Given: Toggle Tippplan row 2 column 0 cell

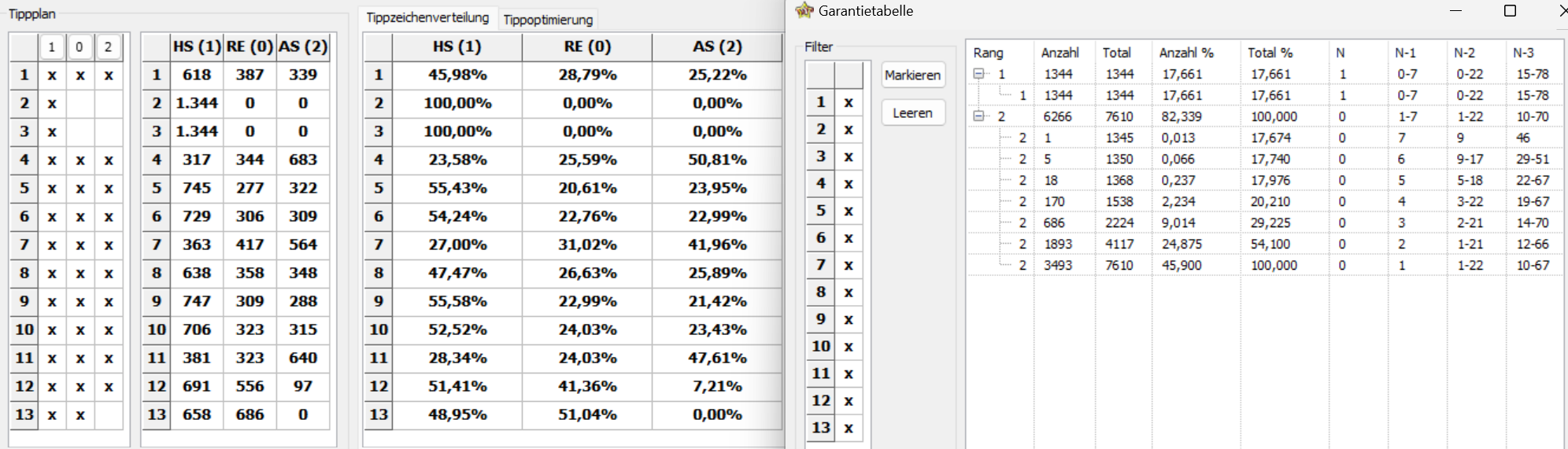Looking at the screenshot, I should pos(80,103).
